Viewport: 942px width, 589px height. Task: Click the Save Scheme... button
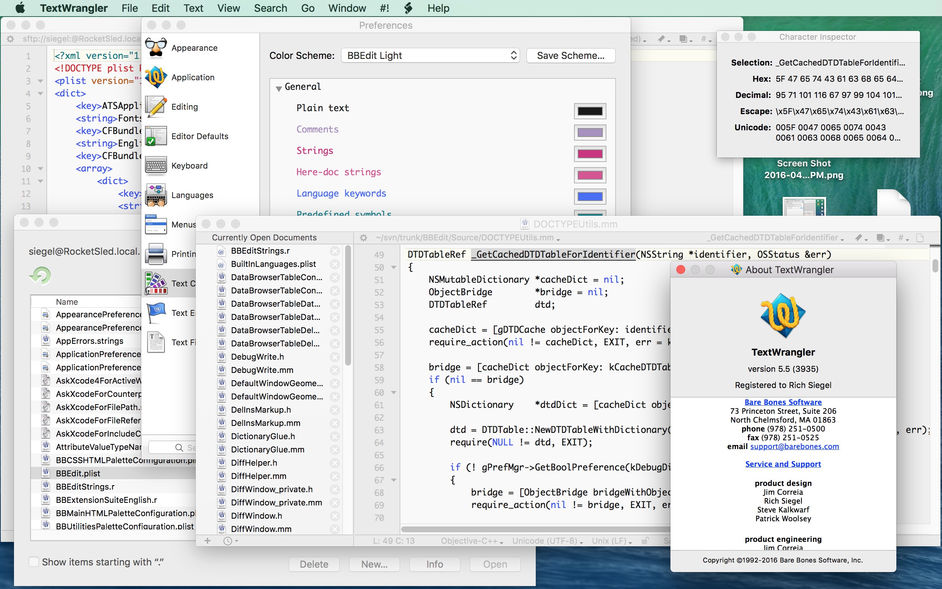(570, 56)
